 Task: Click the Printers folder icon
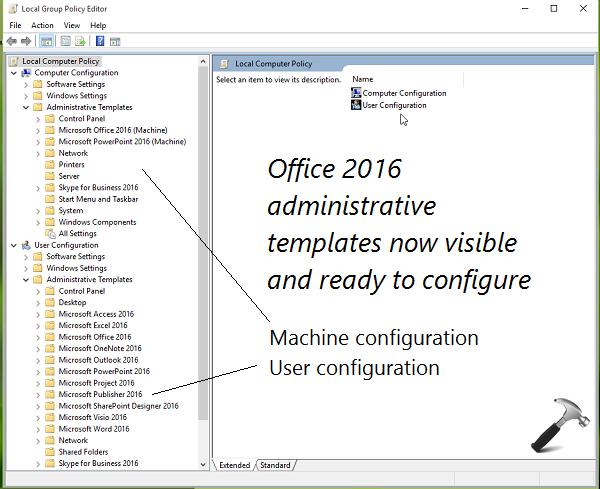coord(50,165)
